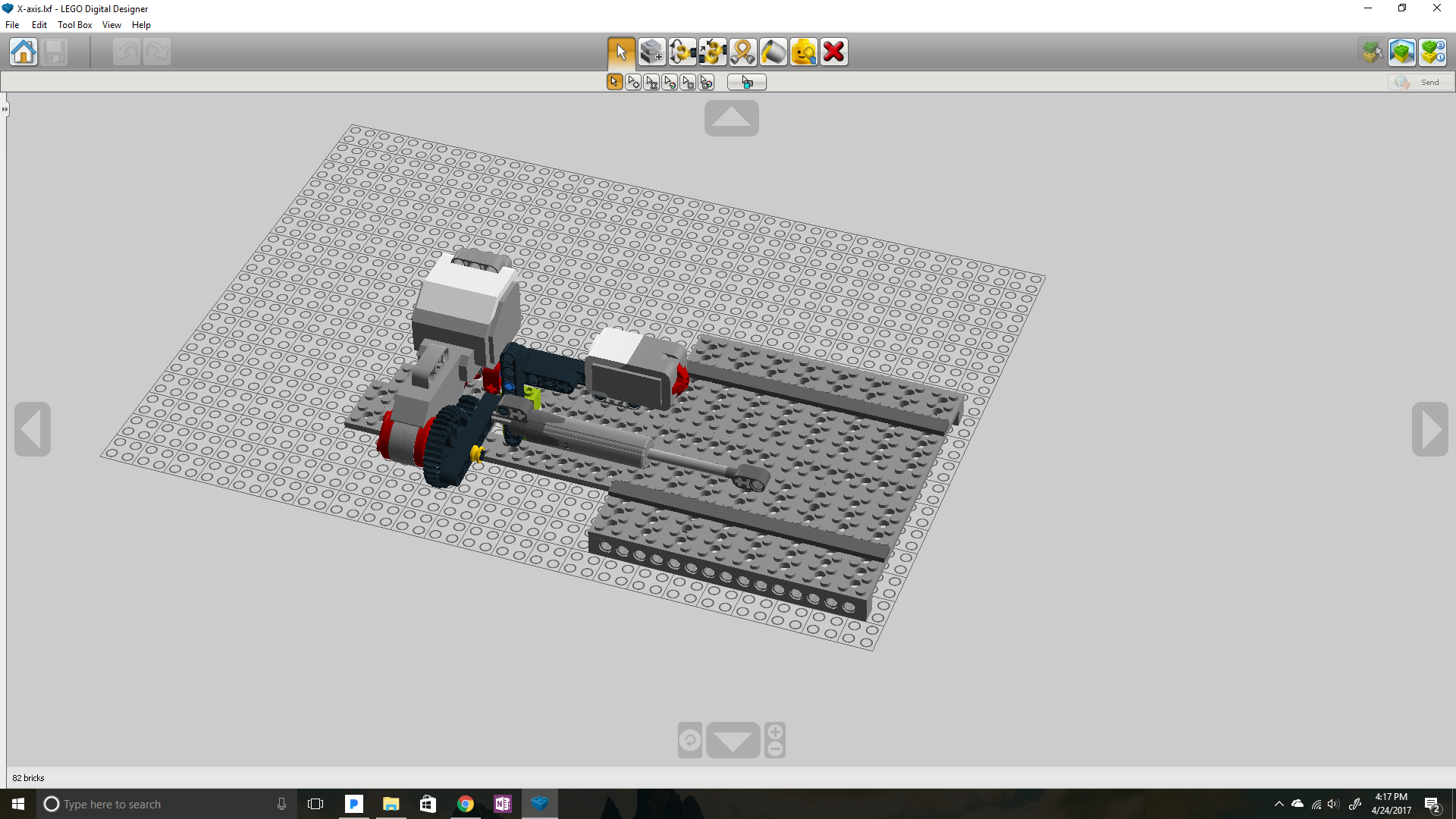The height and width of the screenshot is (819, 1456).
Task: Select the Hinge Align tool
Action: pyautogui.click(x=713, y=52)
